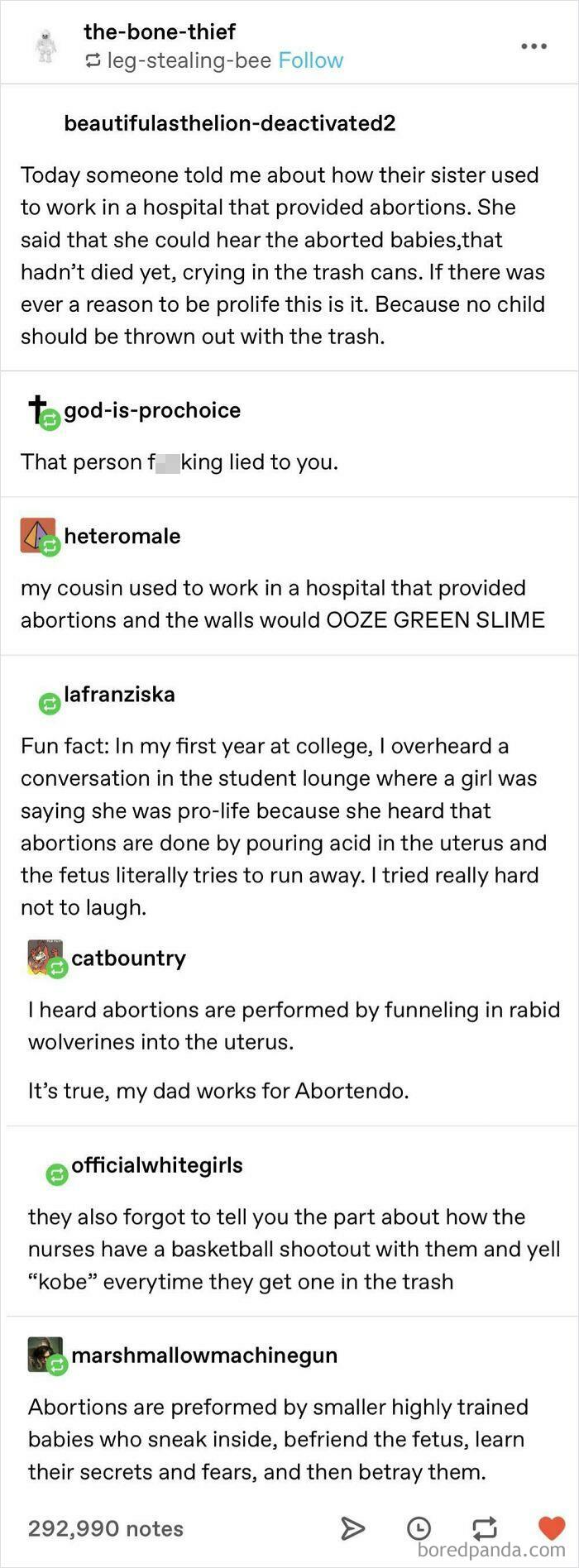Open post activity with the clock icon
Image resolution: width=579 pixels, height=1568 pixels.
click(x=420, y=1527)
